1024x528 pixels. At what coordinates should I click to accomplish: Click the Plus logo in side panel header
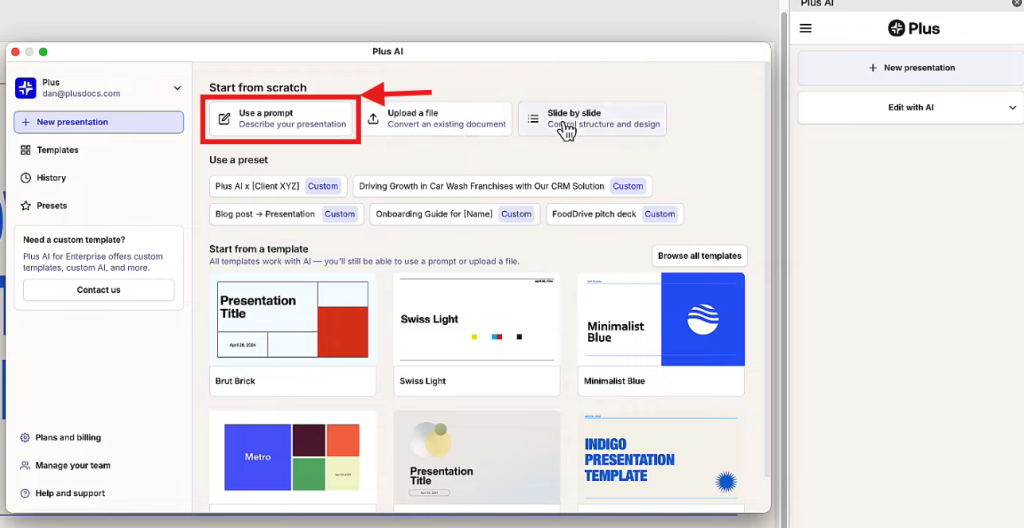914,29
